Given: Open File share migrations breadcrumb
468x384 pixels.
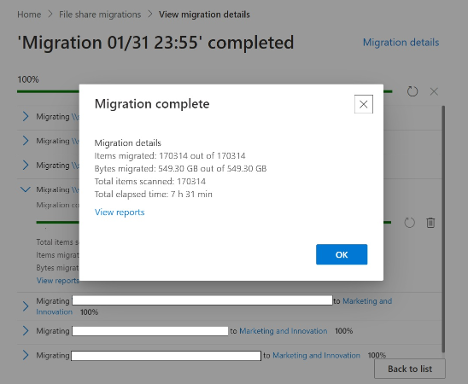Looking at the screenshot, I should [100, 15].
